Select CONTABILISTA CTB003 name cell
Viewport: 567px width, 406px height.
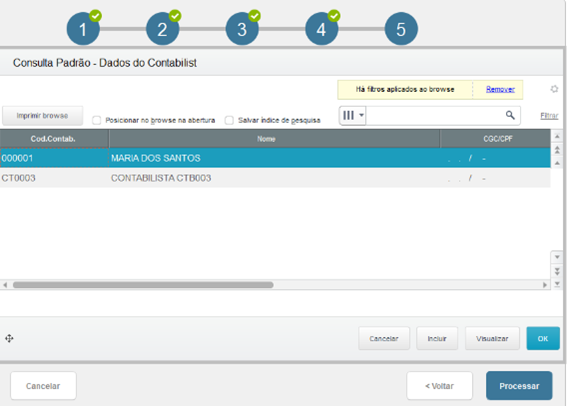(x=274, y=178)
